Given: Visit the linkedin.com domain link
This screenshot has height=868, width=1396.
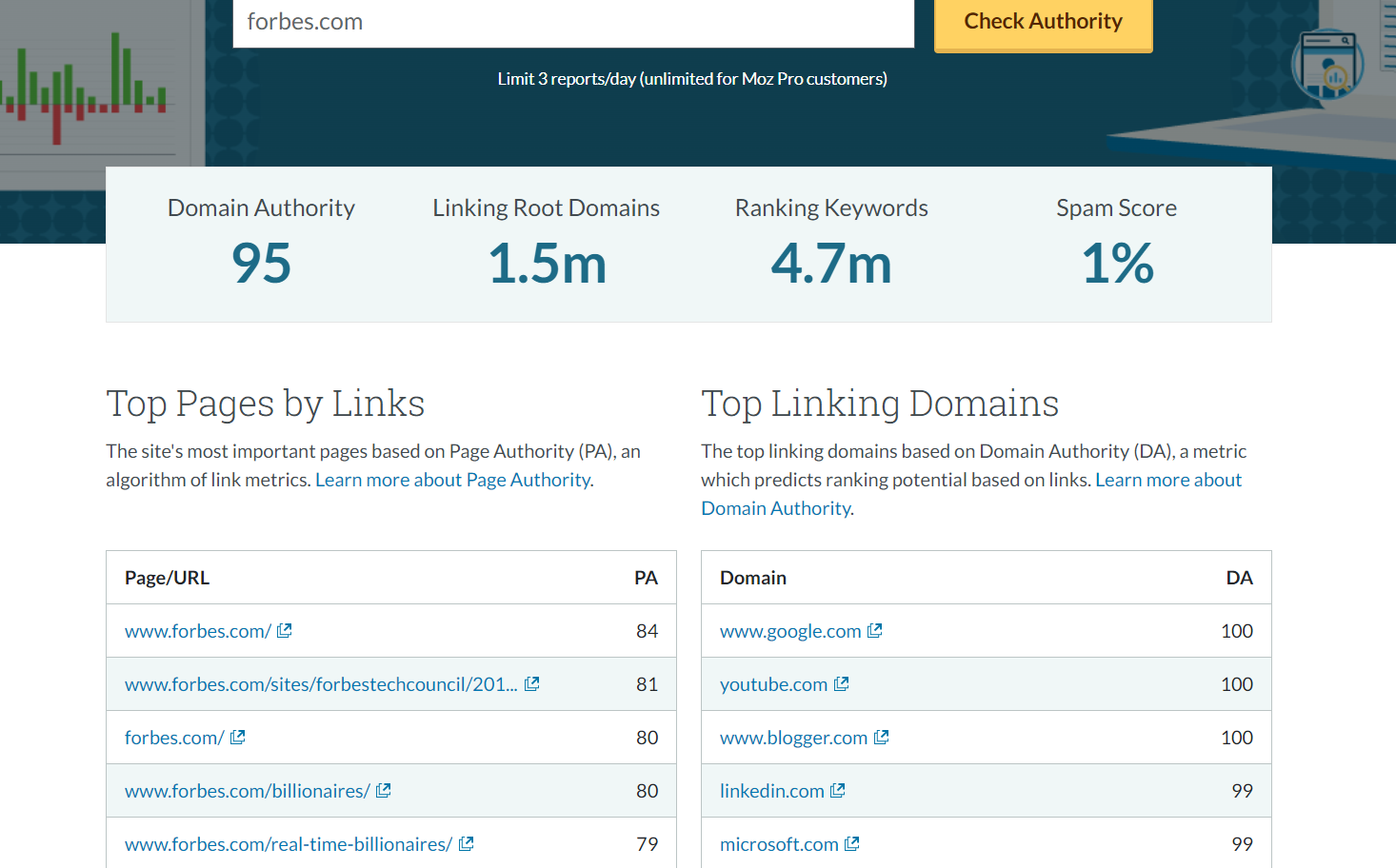Looking at the screenshot, I should click(772, 791).
